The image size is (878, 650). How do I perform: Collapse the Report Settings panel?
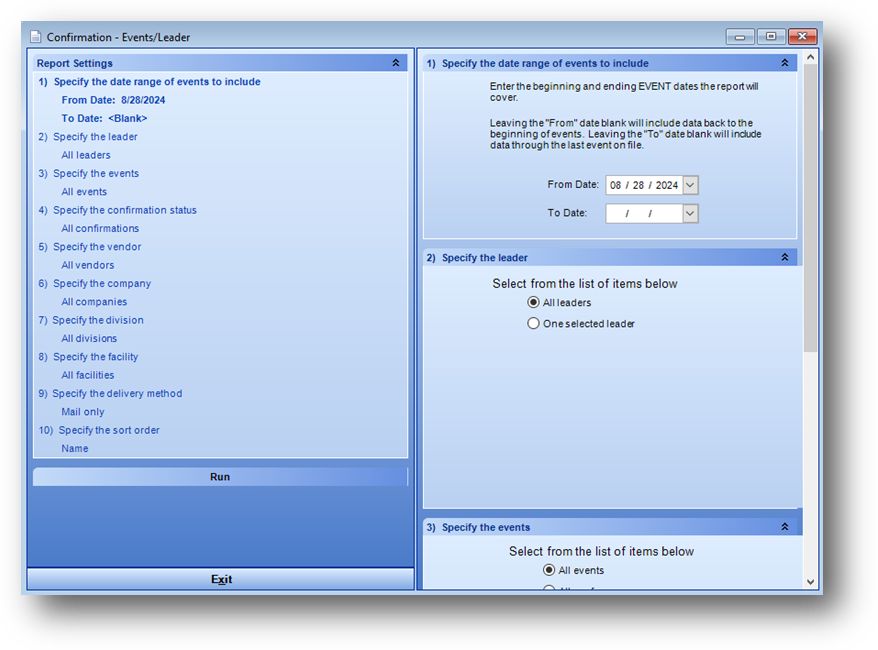[x=396, y=63]
